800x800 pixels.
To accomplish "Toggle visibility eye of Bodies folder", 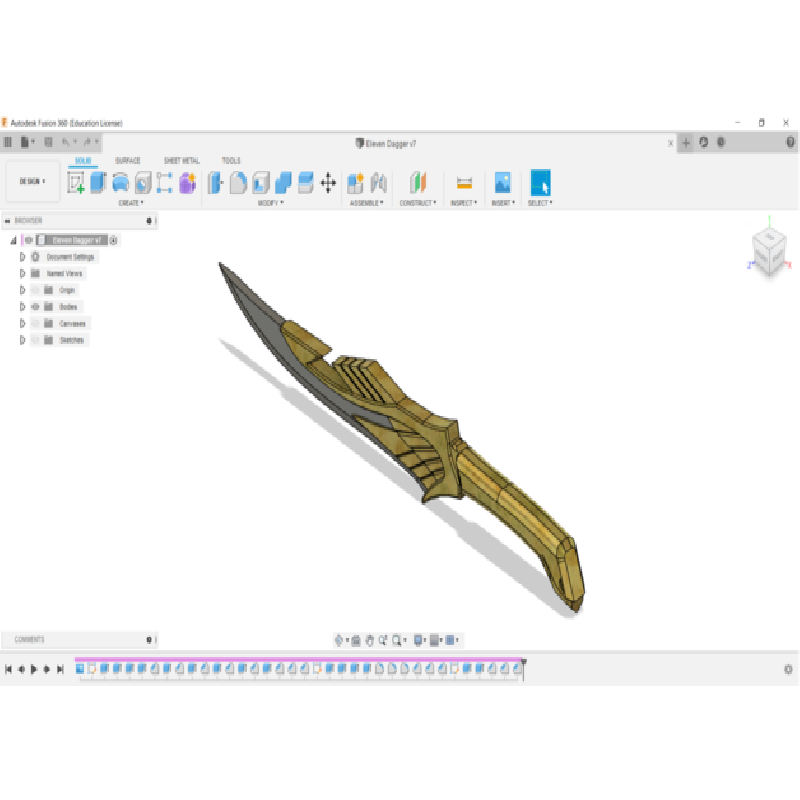I will (x=35, y=307).
